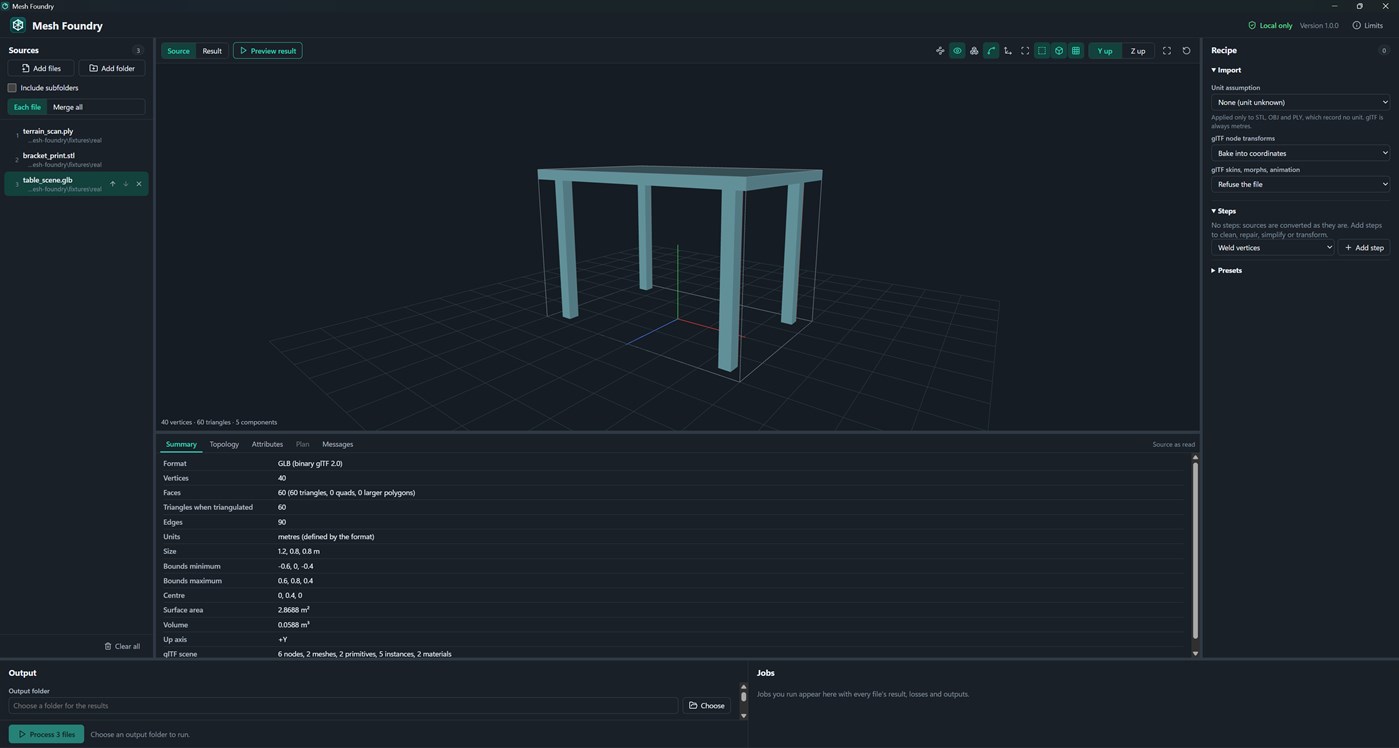Set orientation to Y up
This screenshot has height=748, width=1399.
point(1105,51)
